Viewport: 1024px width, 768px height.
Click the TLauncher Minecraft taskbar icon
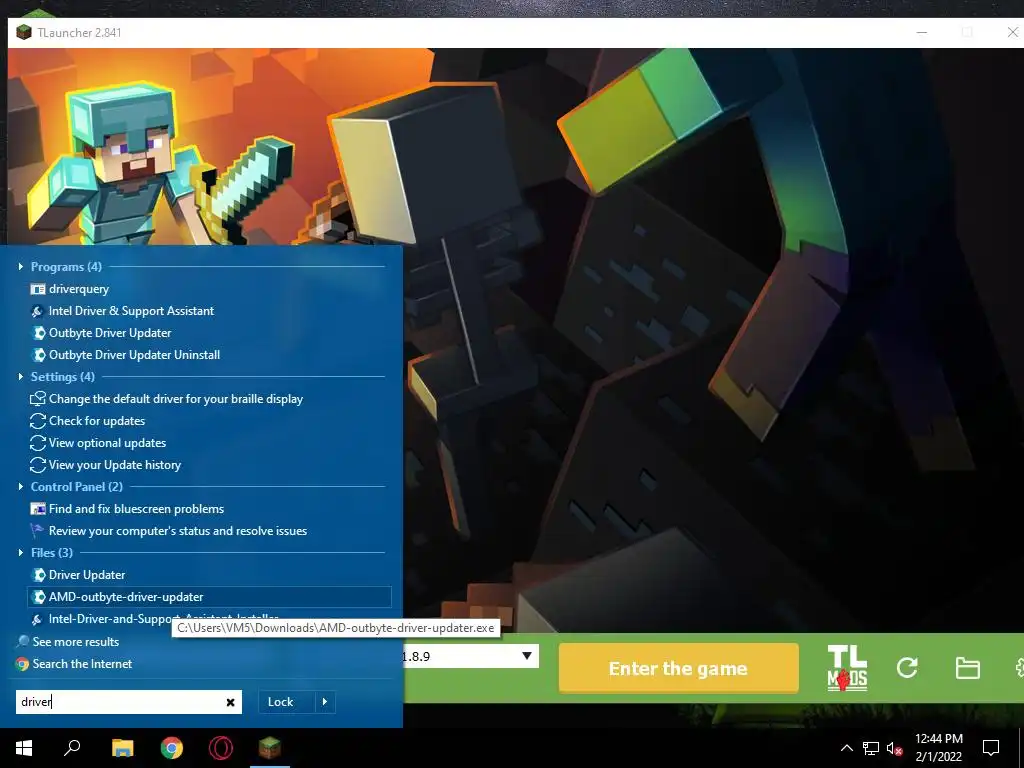[x=269, y=747]
